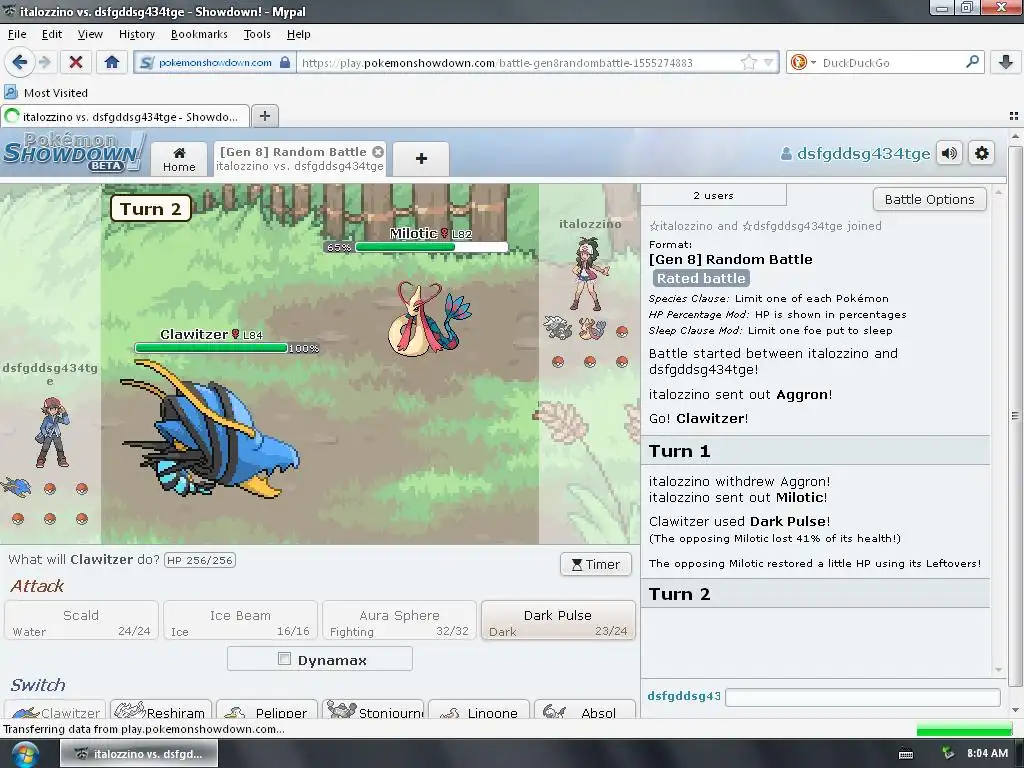1024x768 pixels.
Task: Switch to Stonjourner
Action: pyautogui.click(x=373, y=709)
